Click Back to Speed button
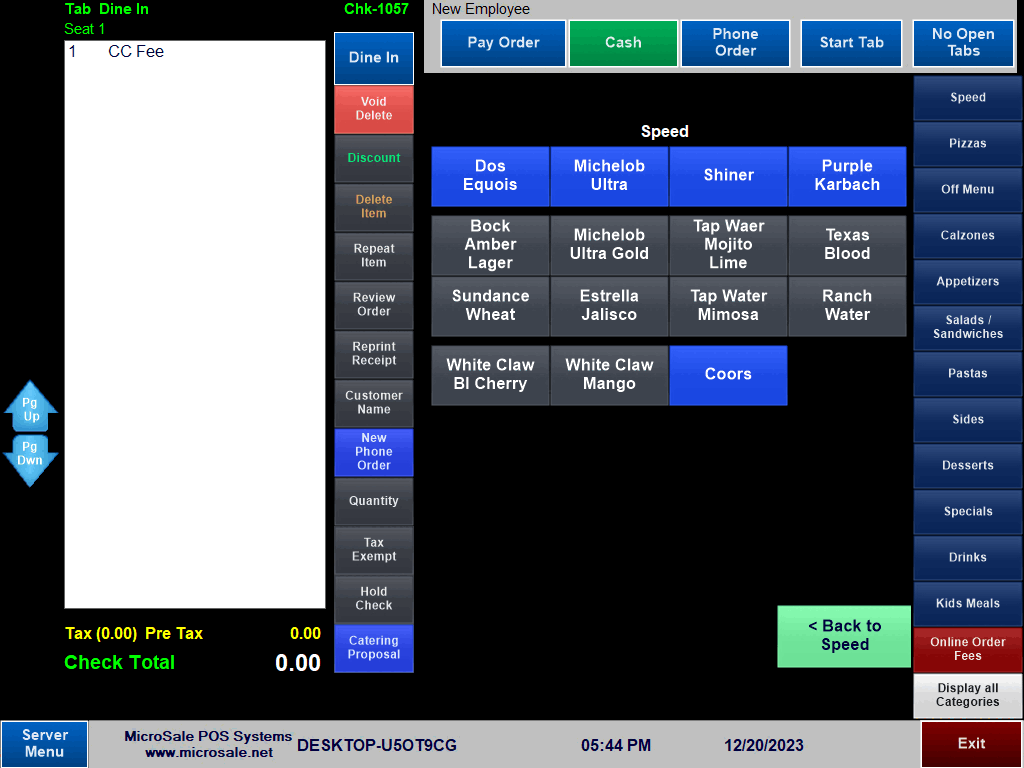Image resolution: width=1024 pixels, height=768 pixels. 844,636
